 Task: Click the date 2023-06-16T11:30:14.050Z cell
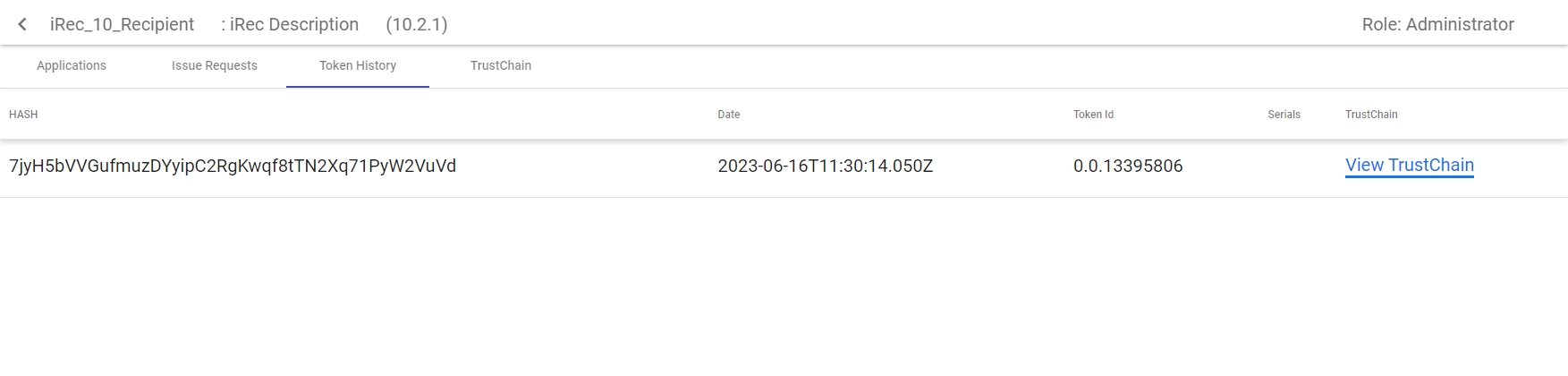[825, 167]
